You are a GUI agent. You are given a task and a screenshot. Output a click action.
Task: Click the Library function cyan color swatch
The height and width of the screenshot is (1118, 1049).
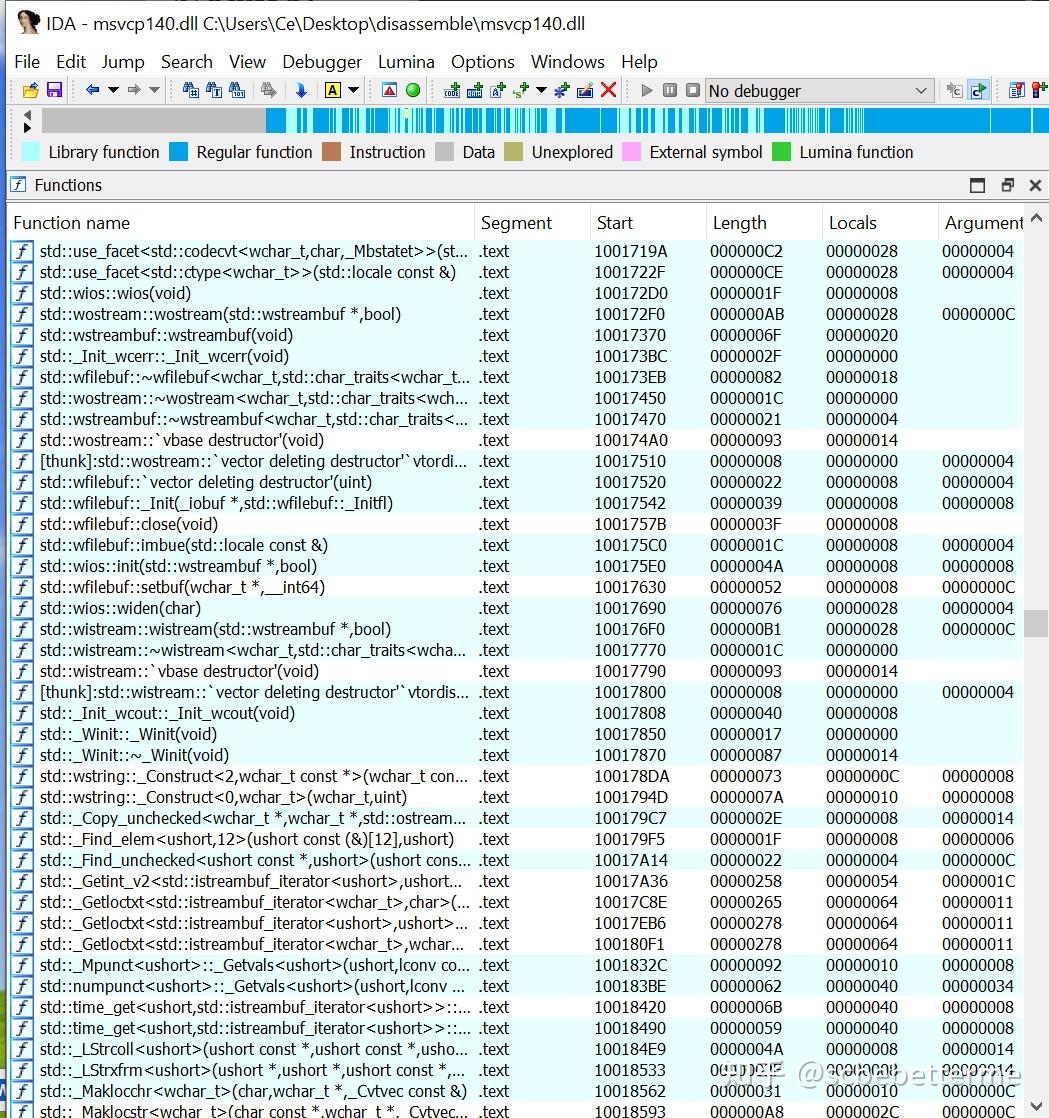(31, 152)
